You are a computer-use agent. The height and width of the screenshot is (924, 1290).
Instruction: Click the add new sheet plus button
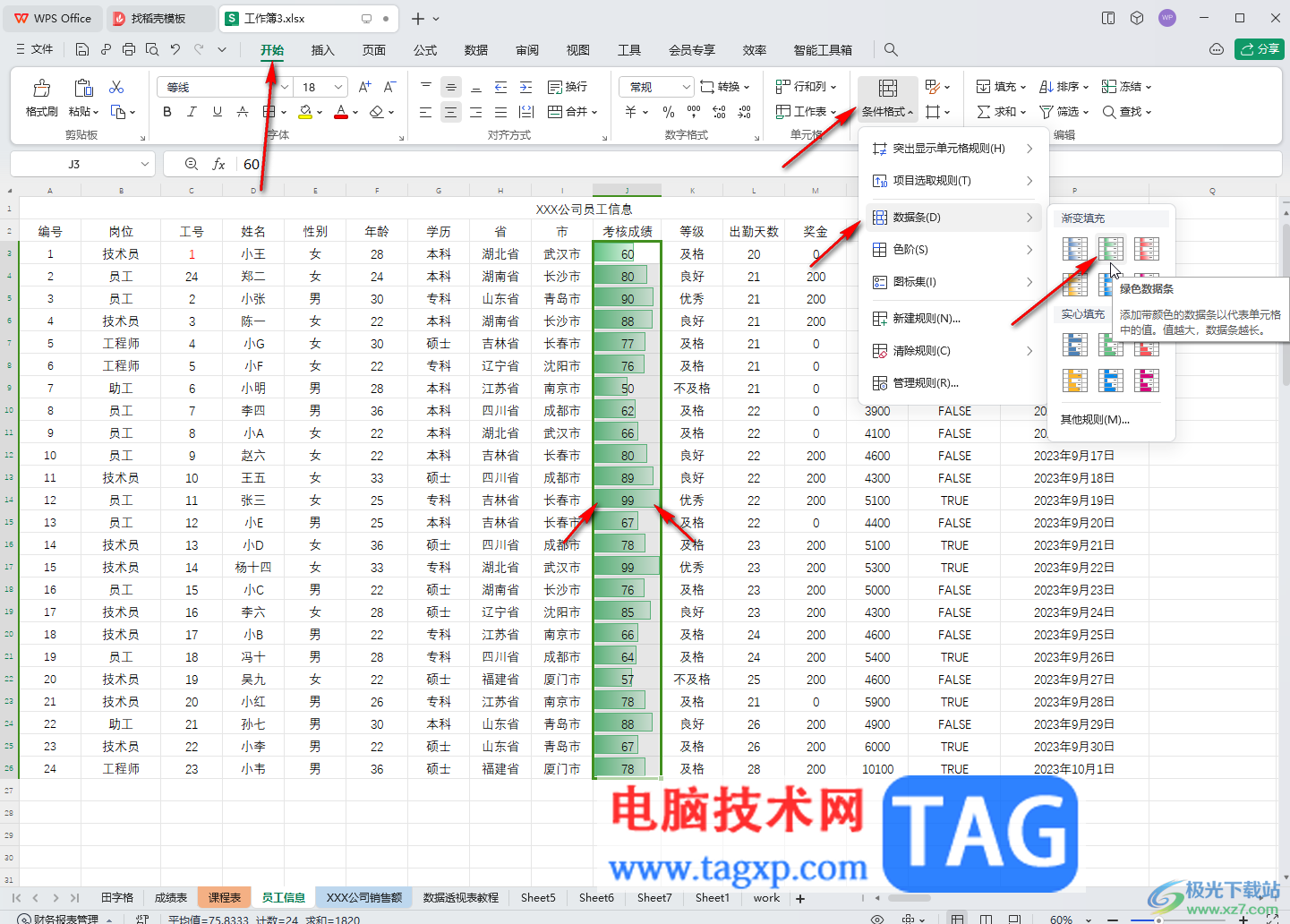pyautogui.click(x=800, y=898)
